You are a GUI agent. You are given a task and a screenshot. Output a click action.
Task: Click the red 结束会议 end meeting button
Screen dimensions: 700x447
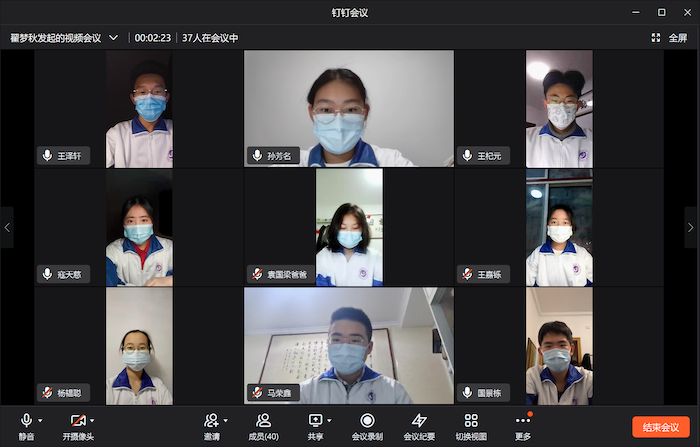coord(661,426)
